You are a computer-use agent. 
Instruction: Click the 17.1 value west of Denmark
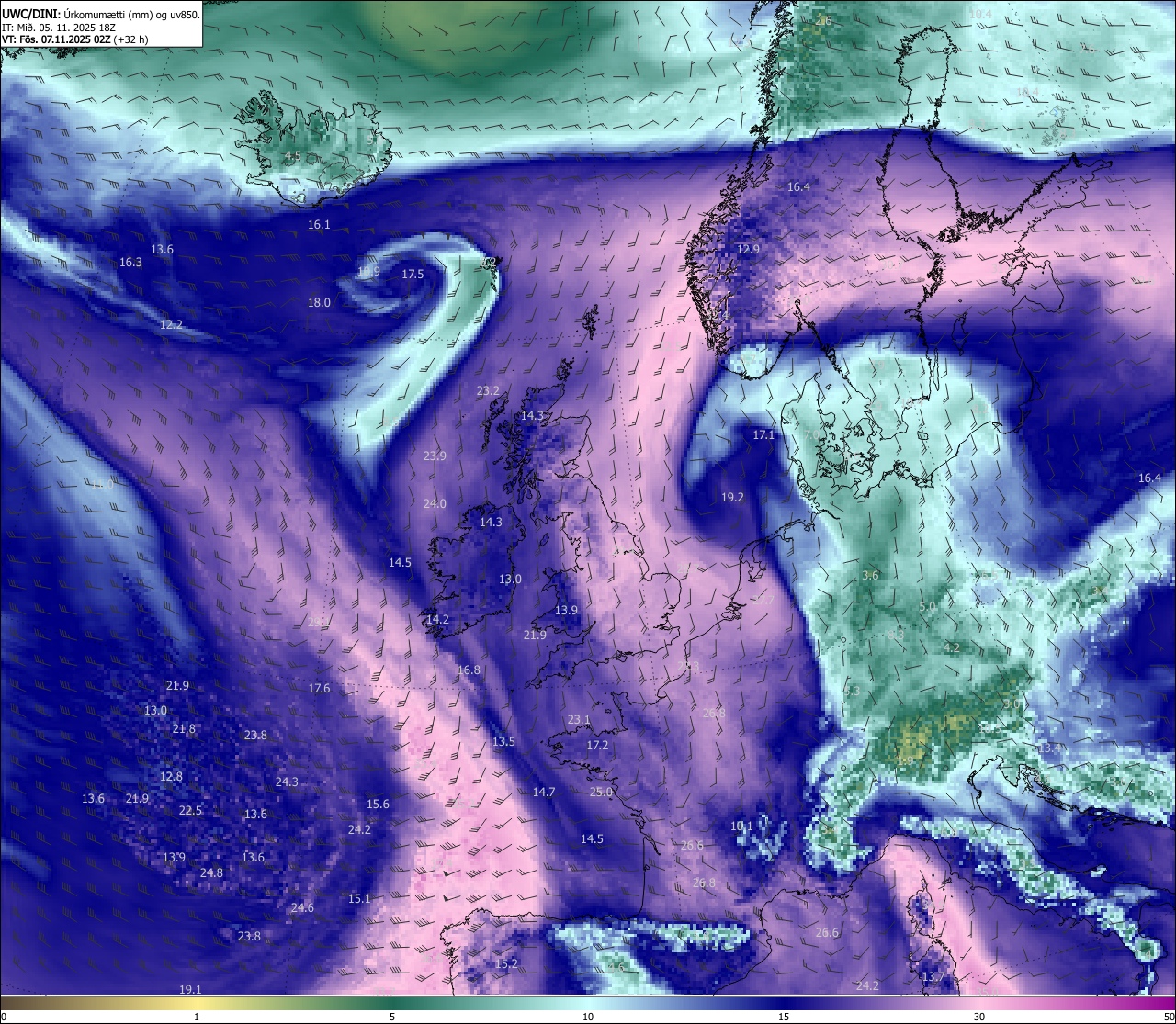point(764,434)
